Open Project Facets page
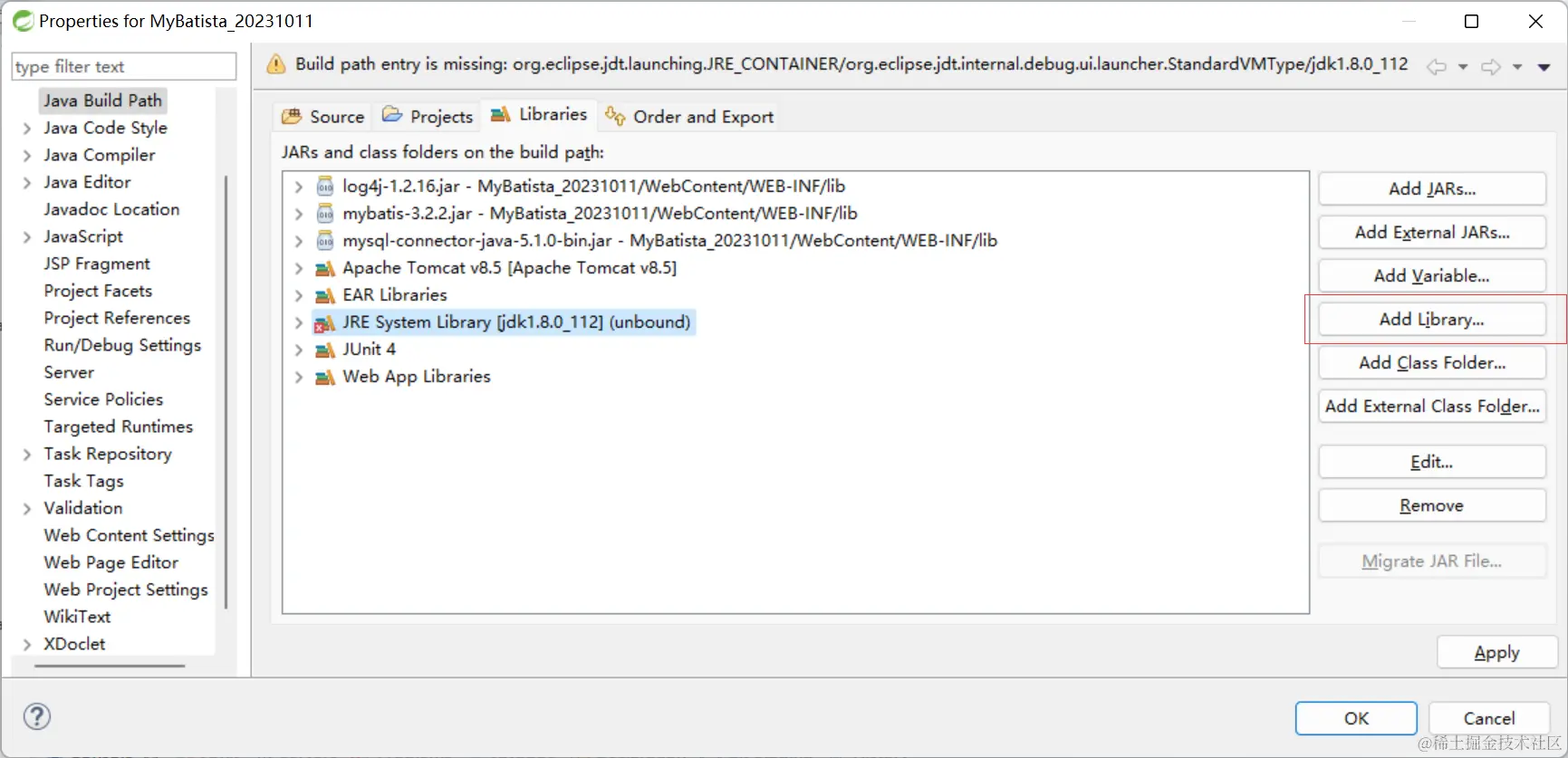 pos(98,291)
